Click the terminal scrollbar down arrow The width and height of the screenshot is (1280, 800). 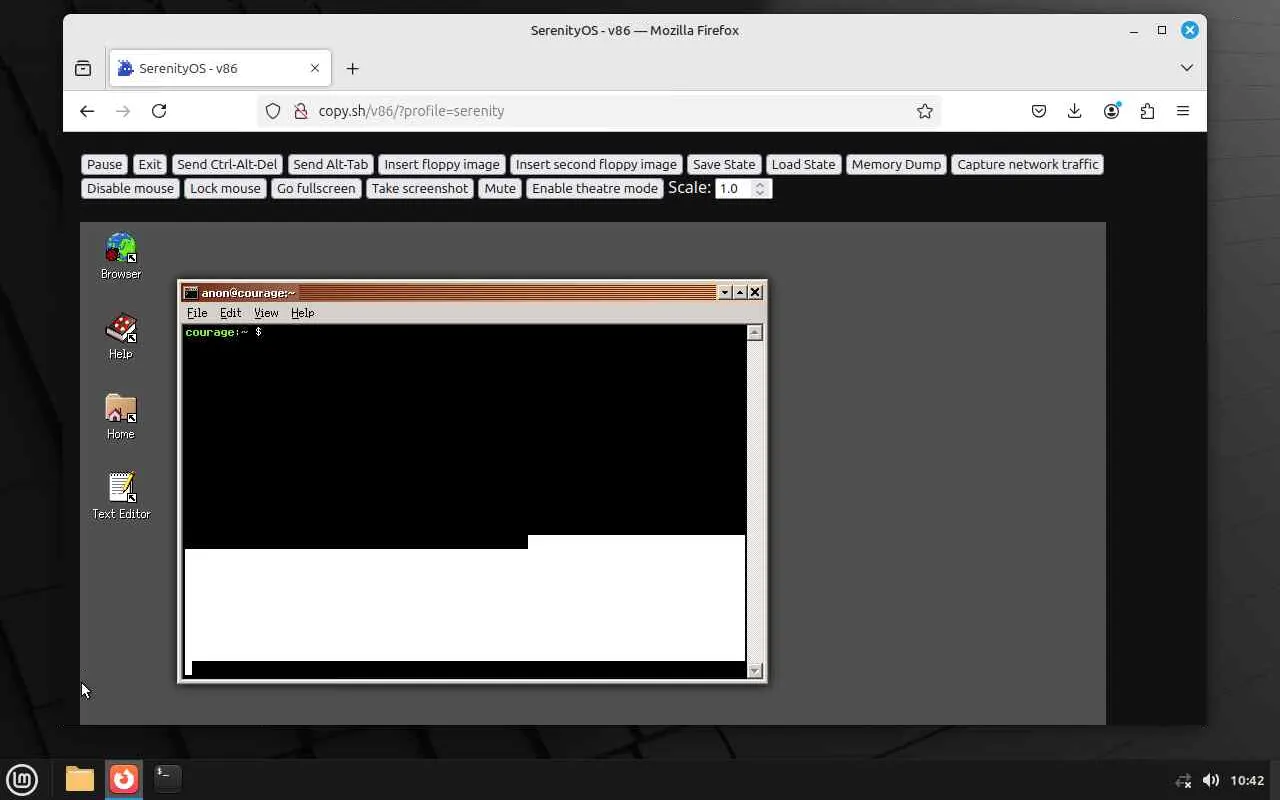(755, 670)
